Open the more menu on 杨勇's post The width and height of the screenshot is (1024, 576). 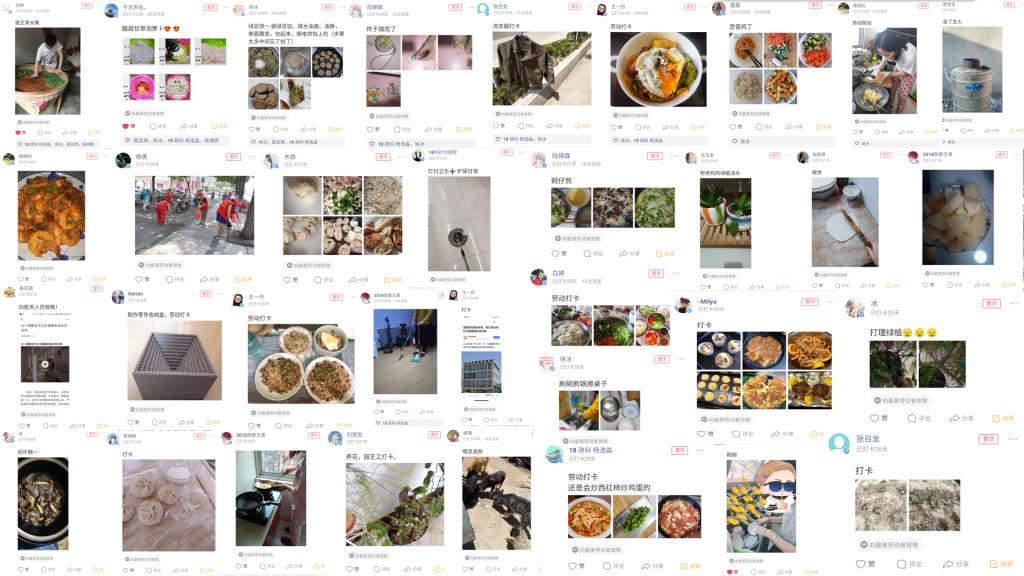click(x=251, y=157)
